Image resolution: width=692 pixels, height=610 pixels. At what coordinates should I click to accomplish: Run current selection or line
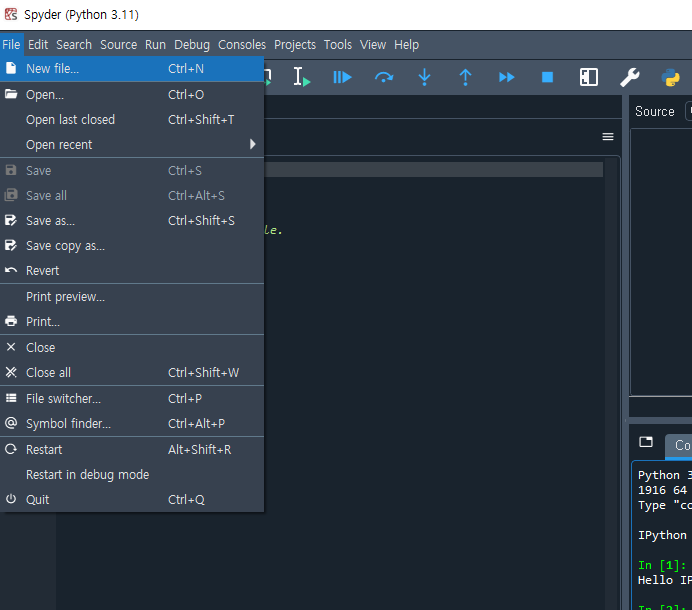pyautogui.click(x=302, y=77)
